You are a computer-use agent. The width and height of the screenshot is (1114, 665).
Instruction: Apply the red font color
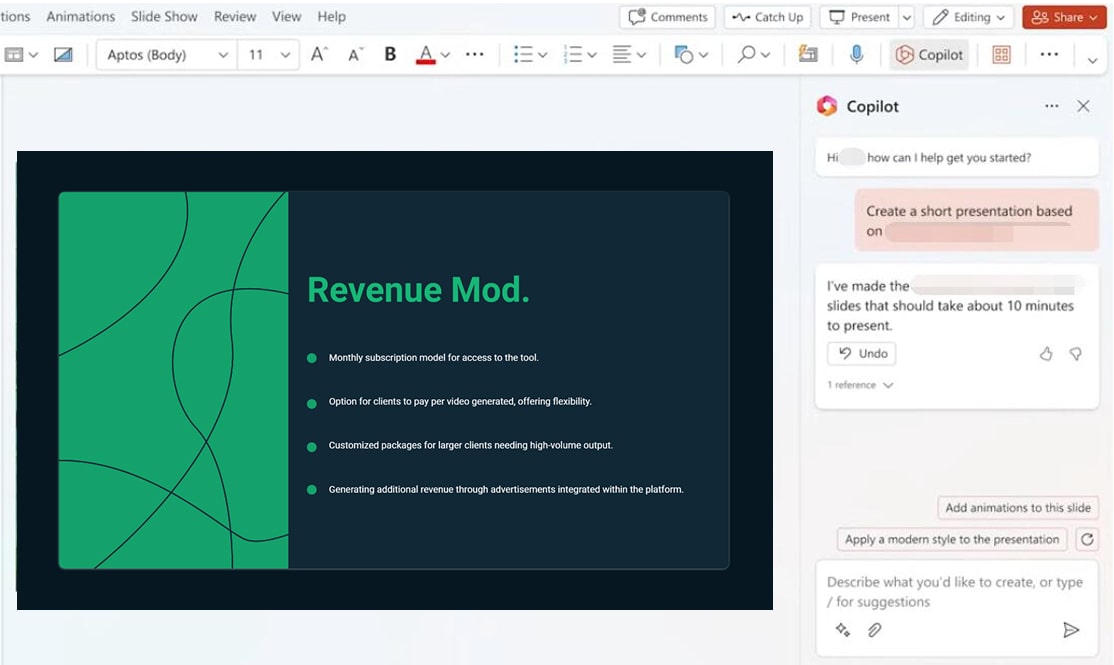click(426, 55)
